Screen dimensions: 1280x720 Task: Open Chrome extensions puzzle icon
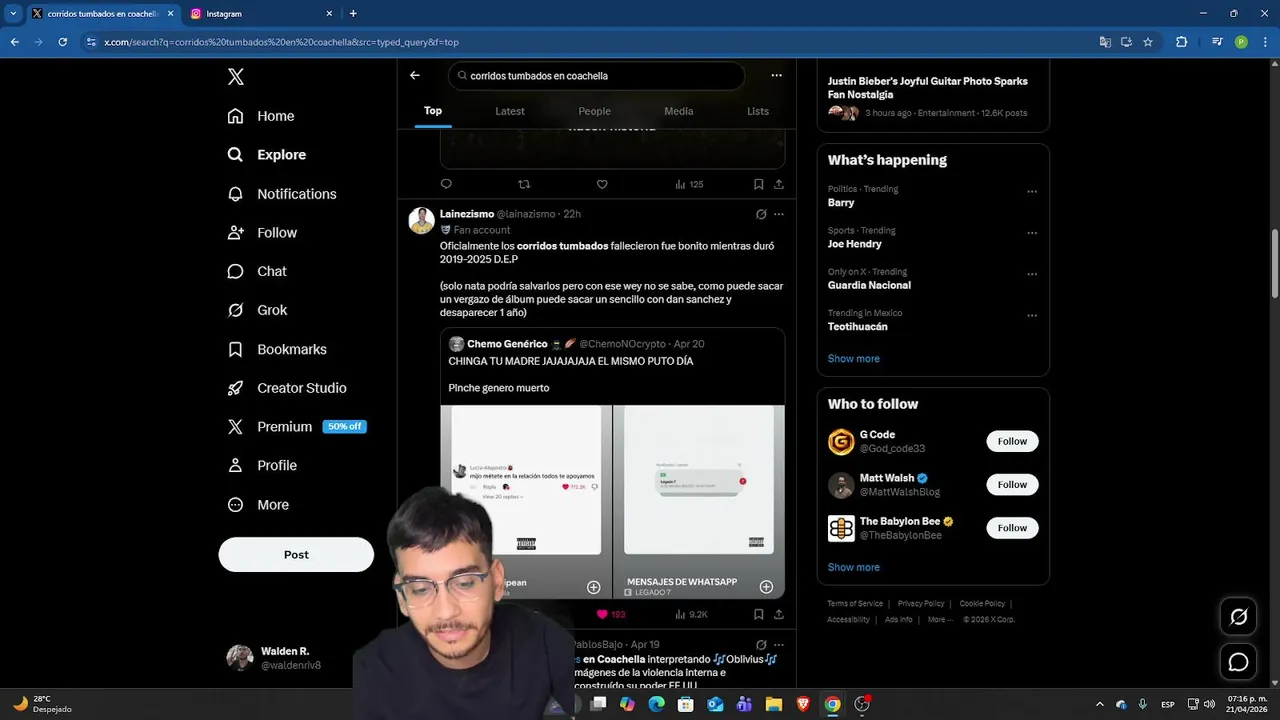(x=1182, y=42)
